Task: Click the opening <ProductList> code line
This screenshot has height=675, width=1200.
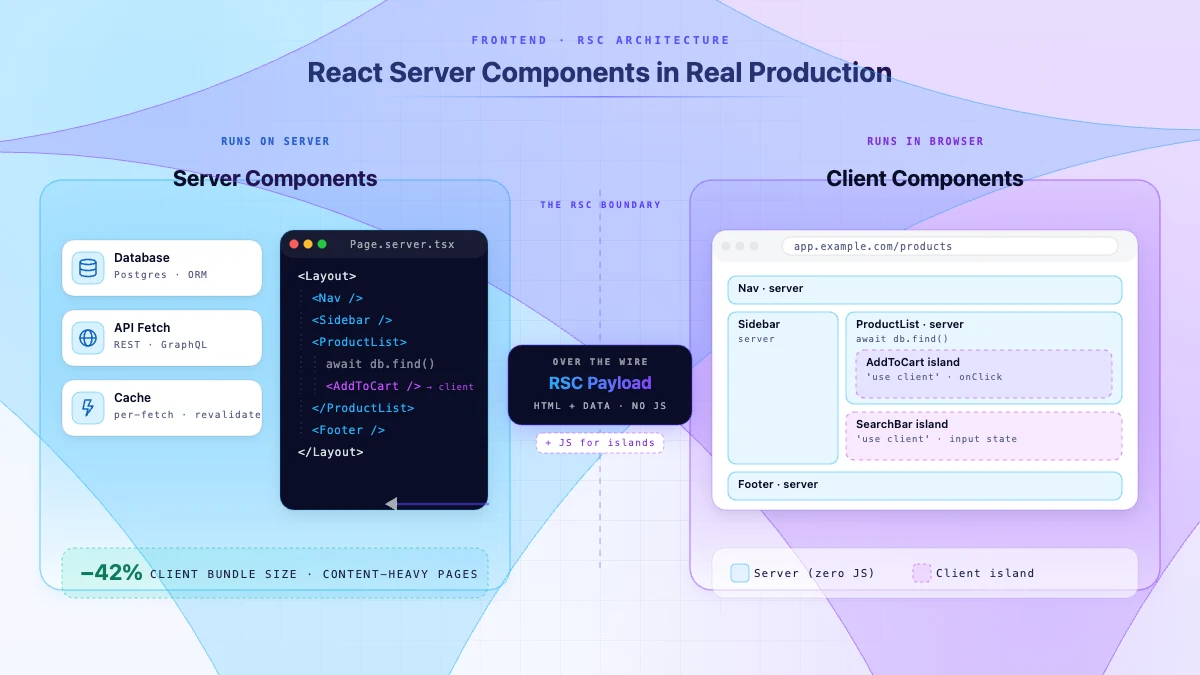Action: pos(359,342)
